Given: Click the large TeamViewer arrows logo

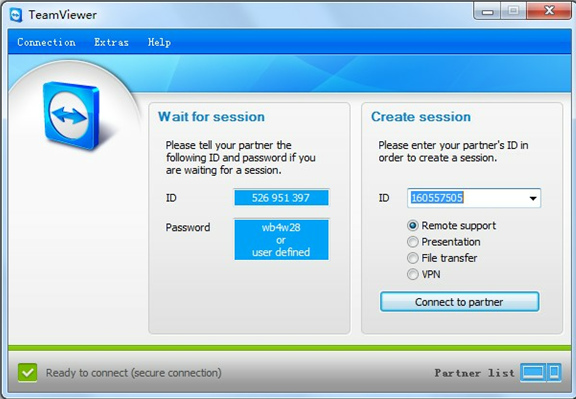Looking at the screenshot, I should [x=72, y=115].
